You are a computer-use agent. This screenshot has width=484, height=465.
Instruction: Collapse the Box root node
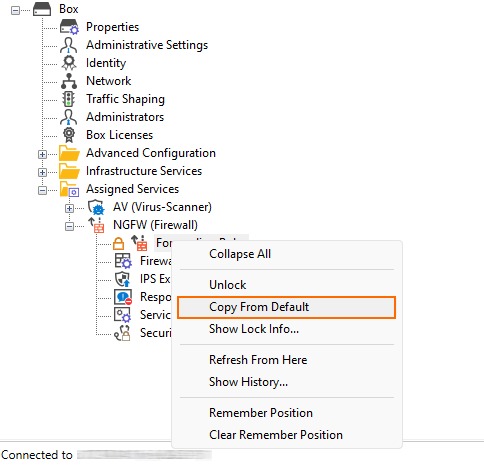[15, 10]
